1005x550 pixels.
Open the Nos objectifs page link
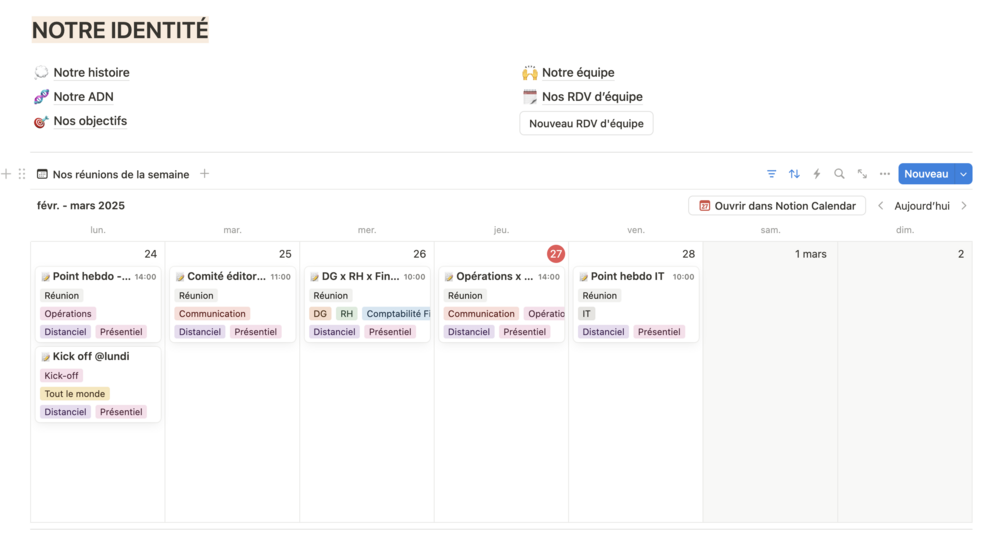click(90, 121)
